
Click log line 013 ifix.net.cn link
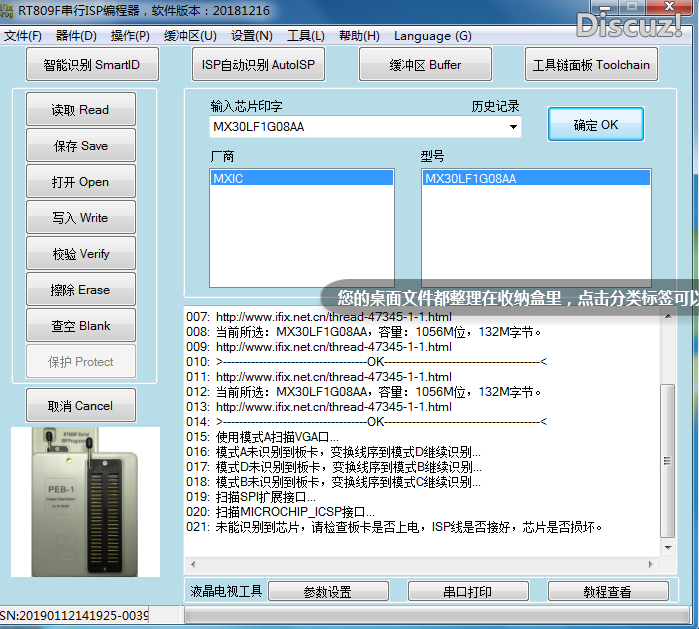point(333,407)
